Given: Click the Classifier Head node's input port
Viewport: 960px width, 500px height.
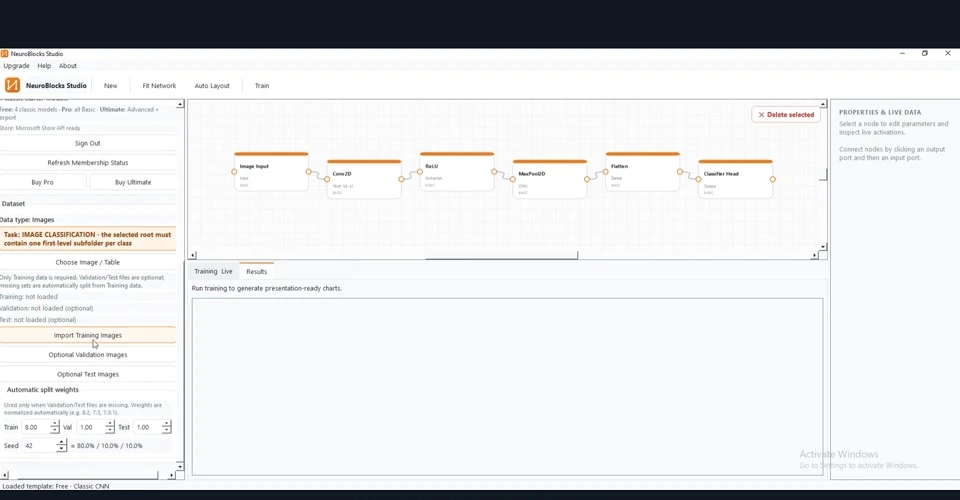Looking at the screenshot, I should (698, 179).
